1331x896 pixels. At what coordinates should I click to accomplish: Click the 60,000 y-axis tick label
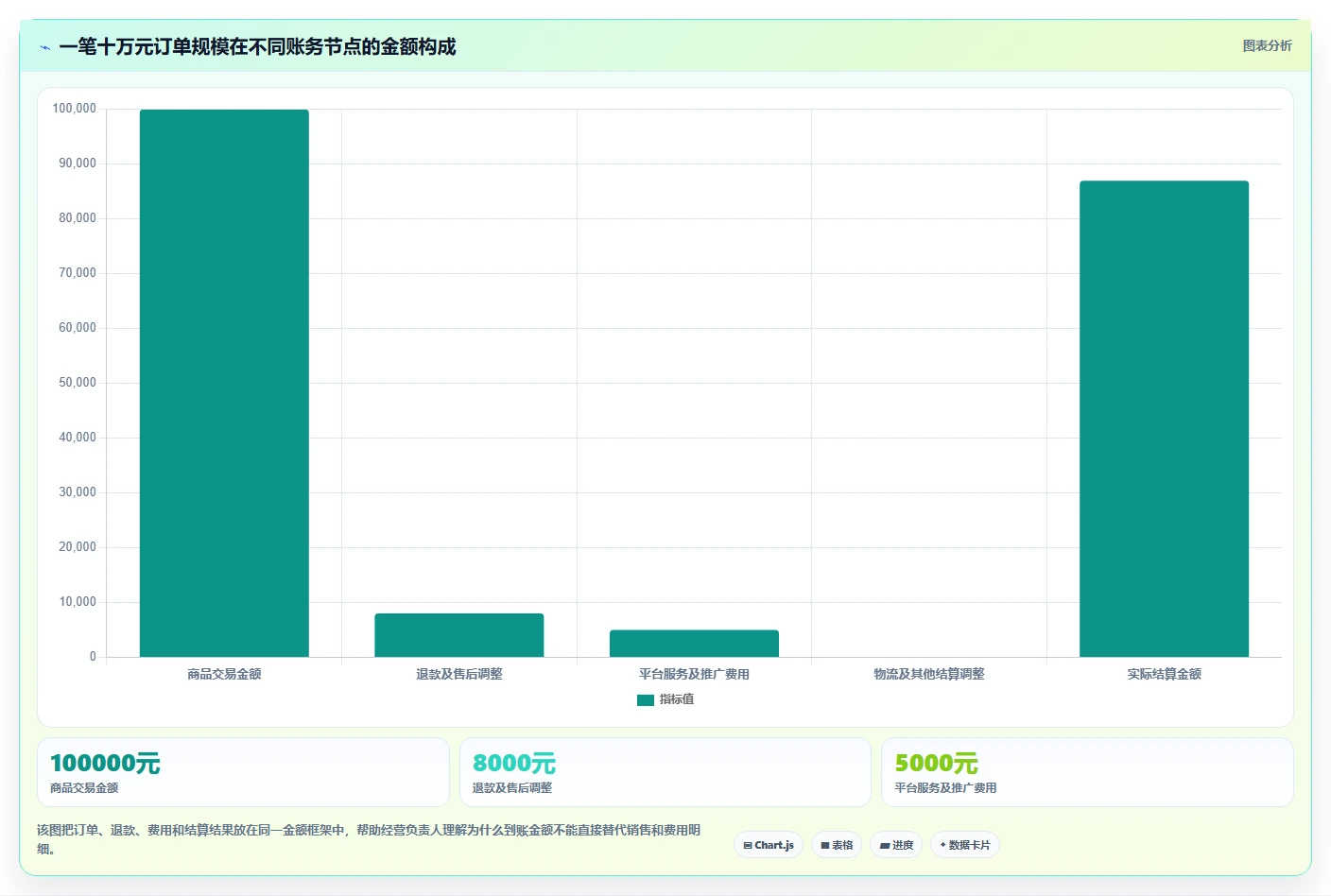(x=78, y=328)
